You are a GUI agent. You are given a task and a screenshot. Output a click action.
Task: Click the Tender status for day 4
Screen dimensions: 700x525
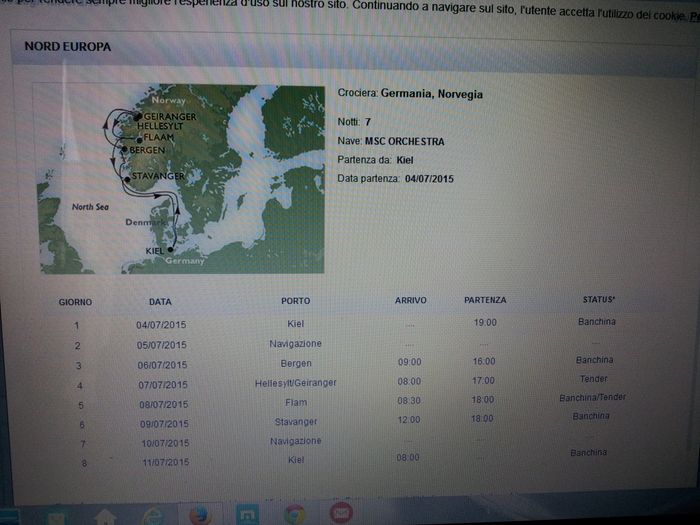tap(594, 379)
